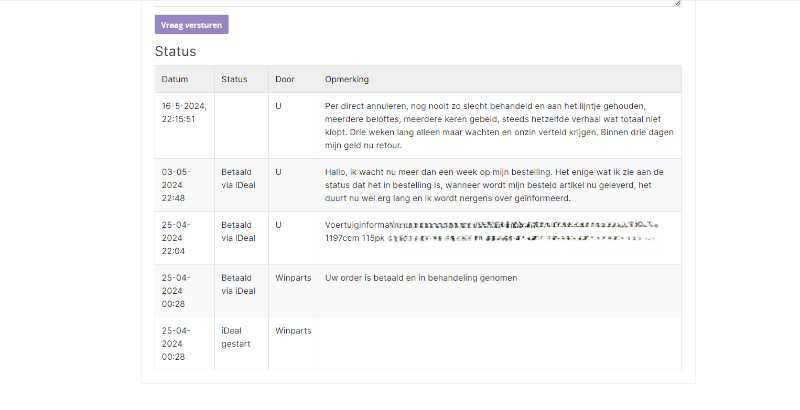Click Betaald via iDeal in 03-05-2024 row

pyautogui.click(x=238, y=178)
